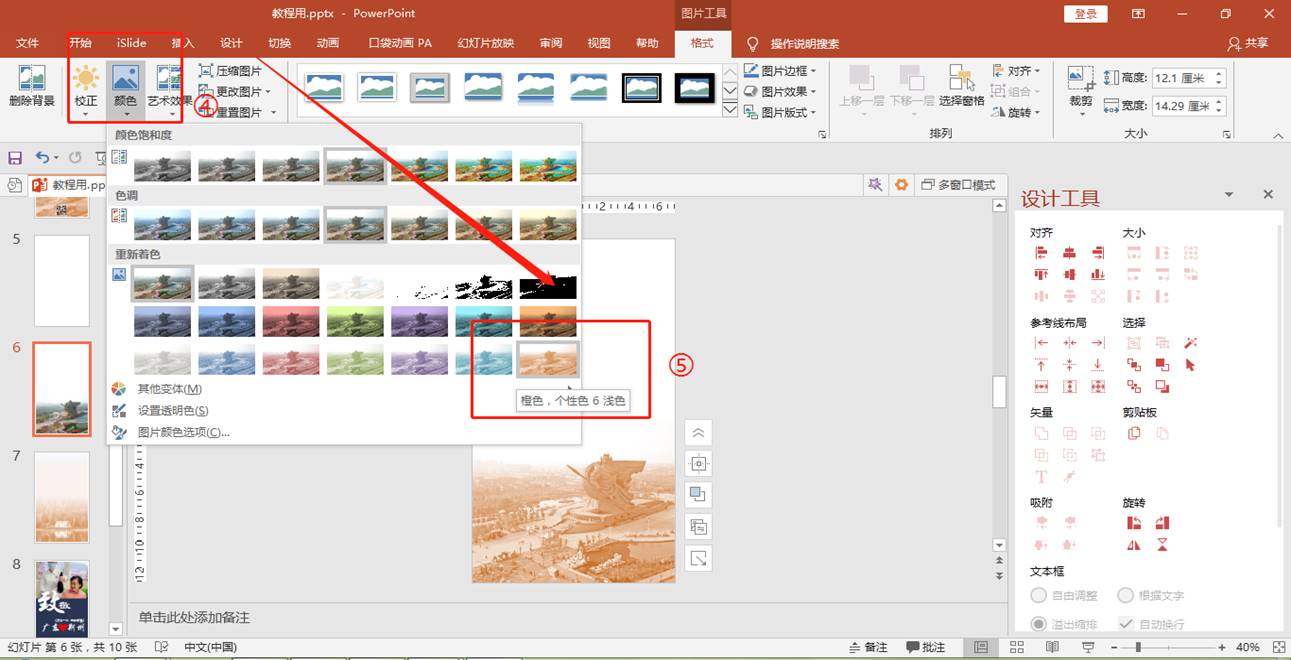1291x660 pixels.
Task: Click the 登录 sign-in button
Action: click(1086, 13)
